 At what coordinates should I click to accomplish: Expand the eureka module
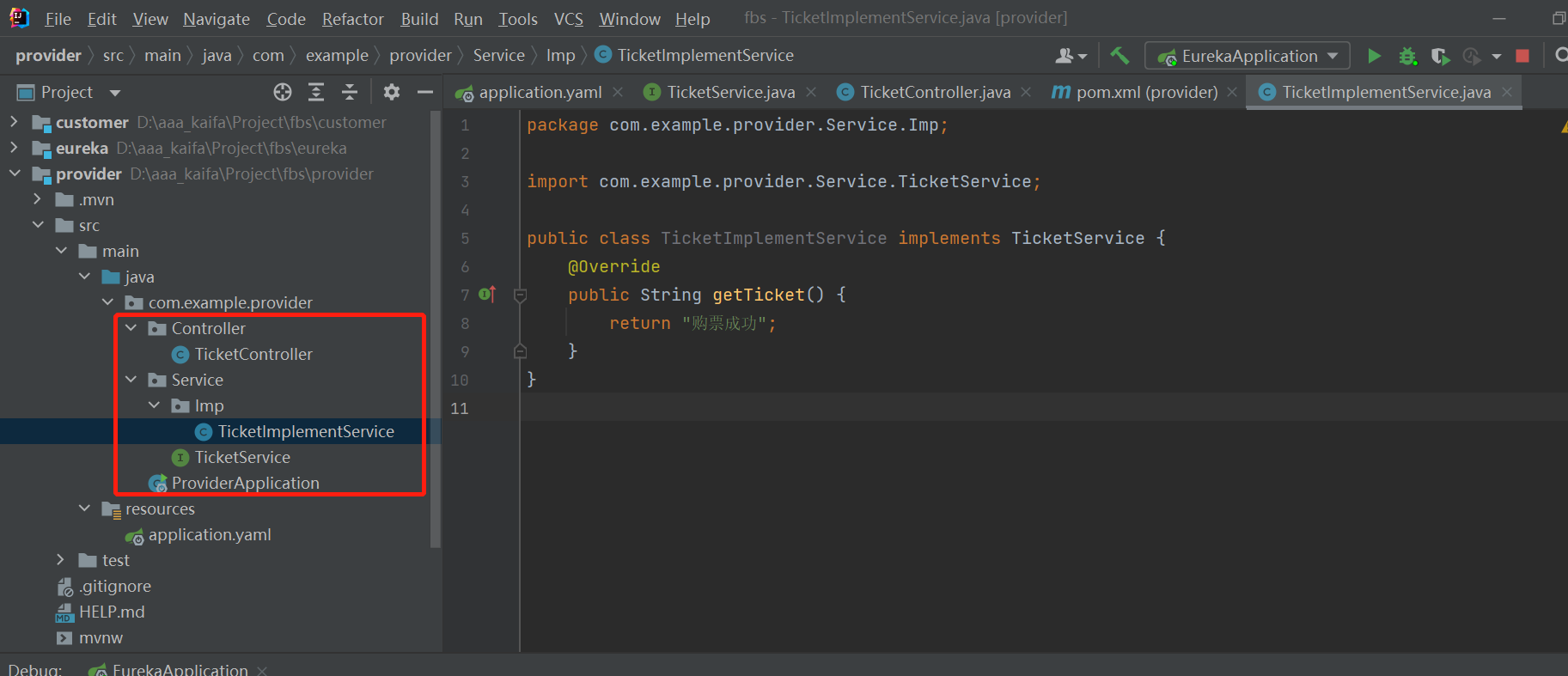(14, 148)
